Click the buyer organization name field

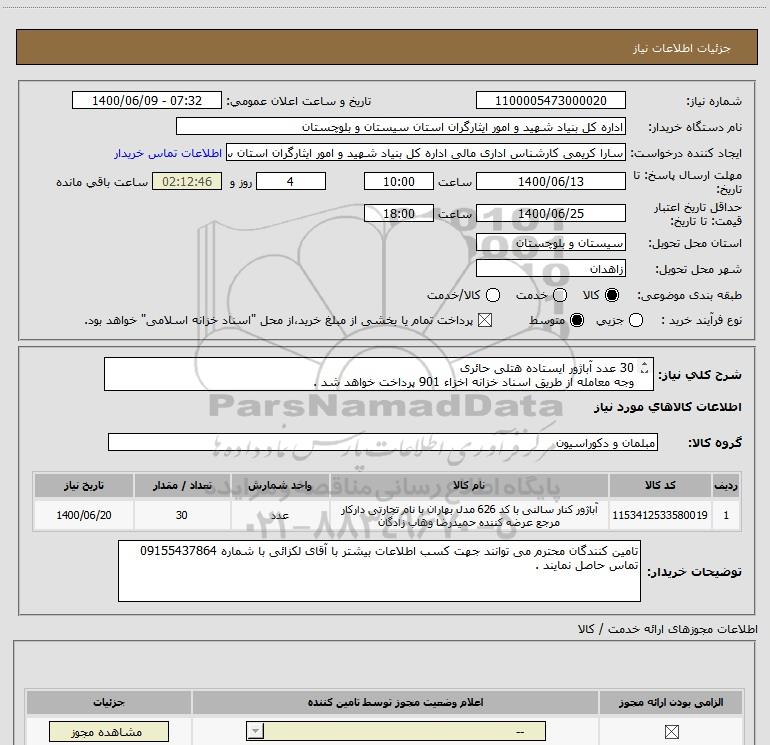click(401, 127)
